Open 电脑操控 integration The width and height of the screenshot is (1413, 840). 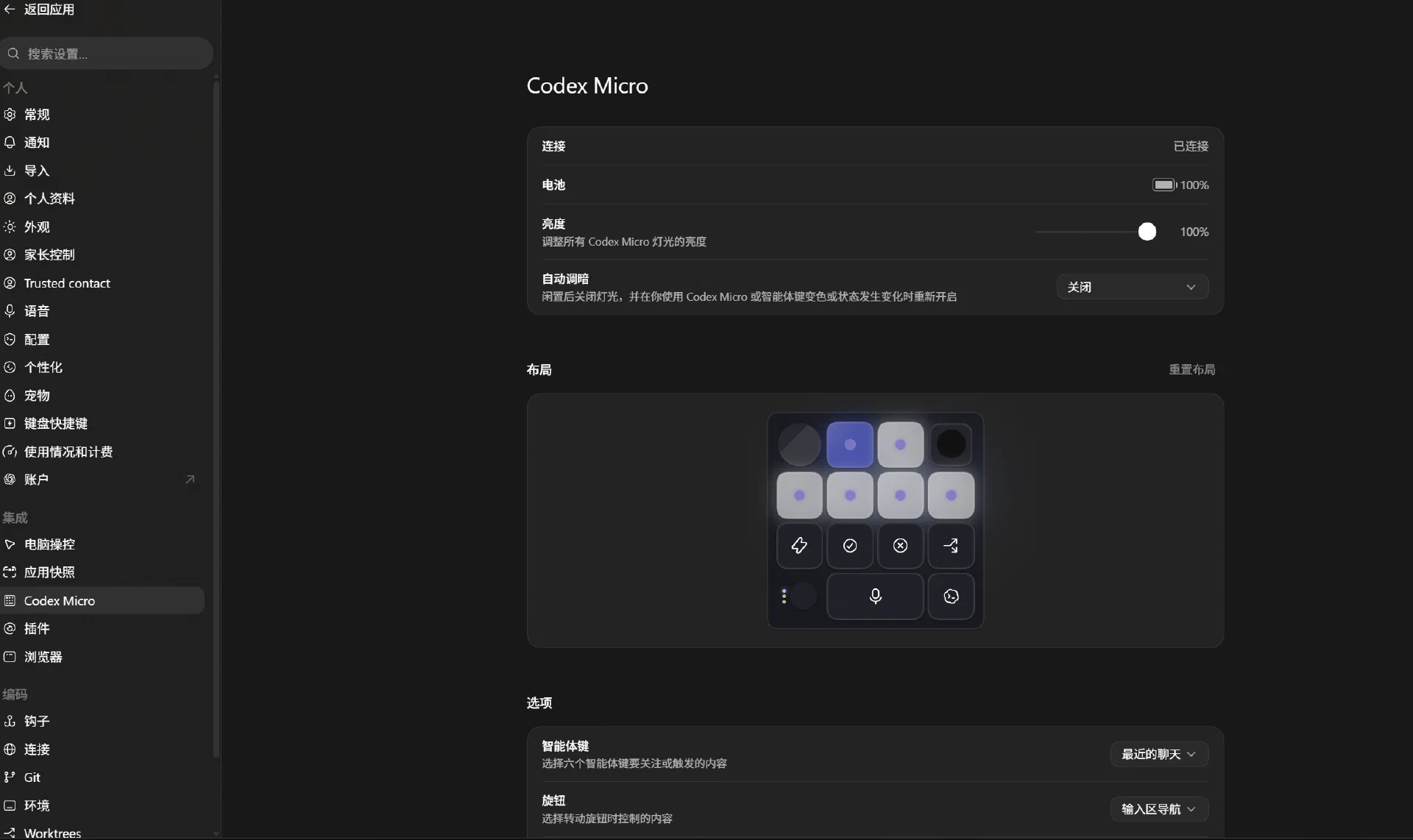click(102, 544)
